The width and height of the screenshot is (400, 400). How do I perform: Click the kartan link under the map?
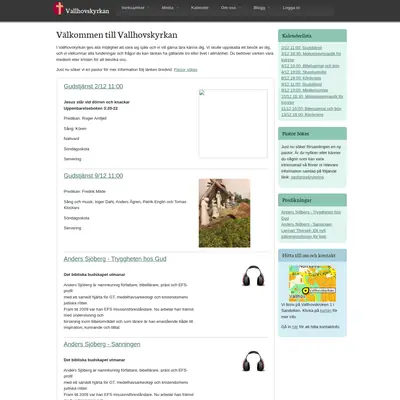point(326,311)
